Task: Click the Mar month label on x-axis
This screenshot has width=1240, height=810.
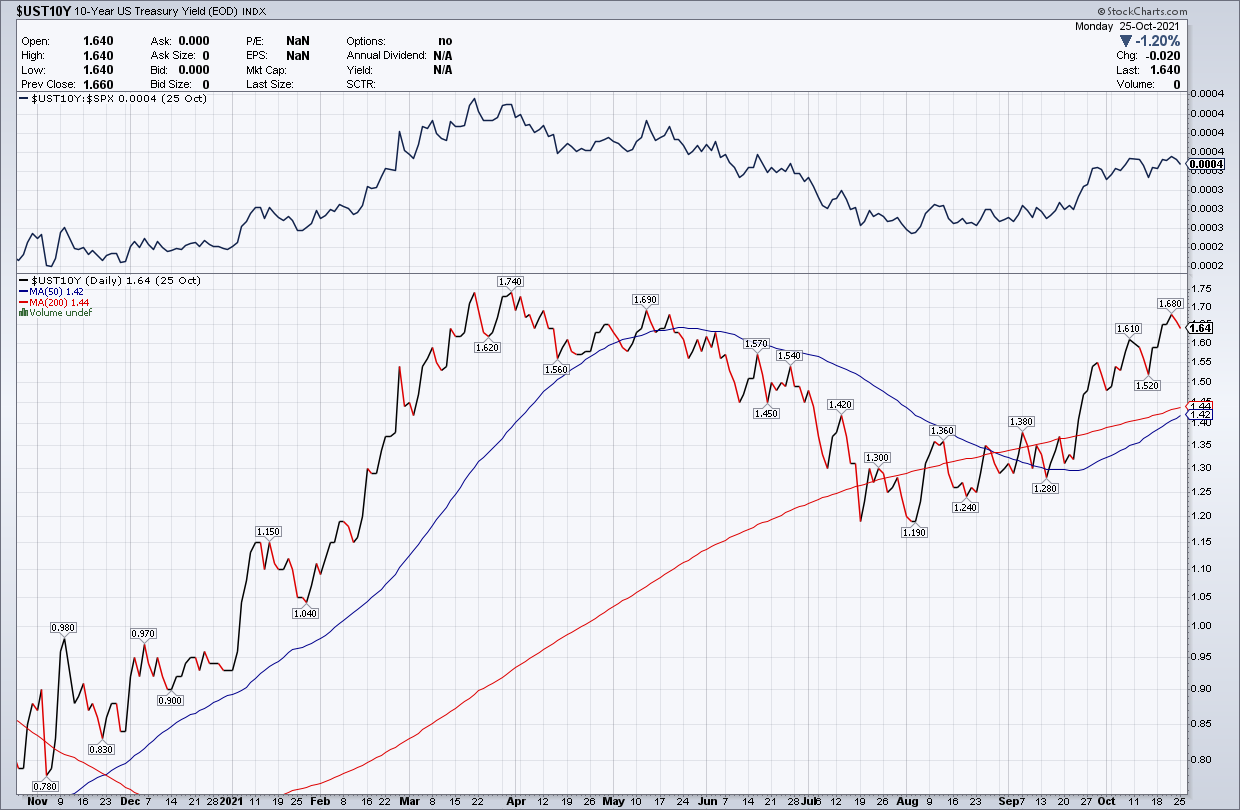Action: point(410,800)
